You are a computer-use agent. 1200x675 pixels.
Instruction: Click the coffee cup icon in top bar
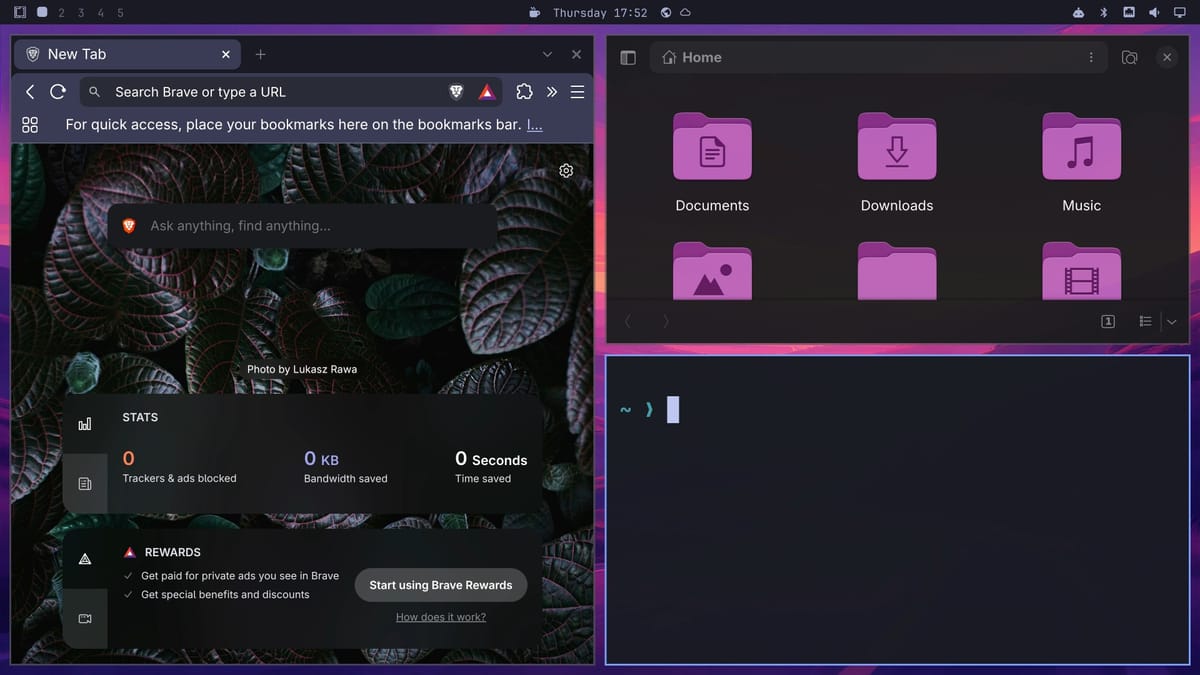click(x=534, y=13)
